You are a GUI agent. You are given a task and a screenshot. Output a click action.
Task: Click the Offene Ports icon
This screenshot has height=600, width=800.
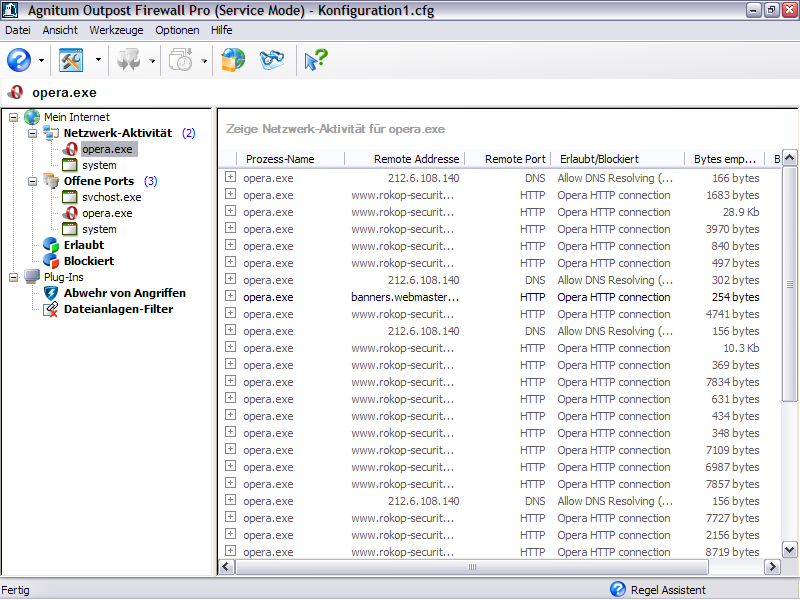(x=51, y=181)
